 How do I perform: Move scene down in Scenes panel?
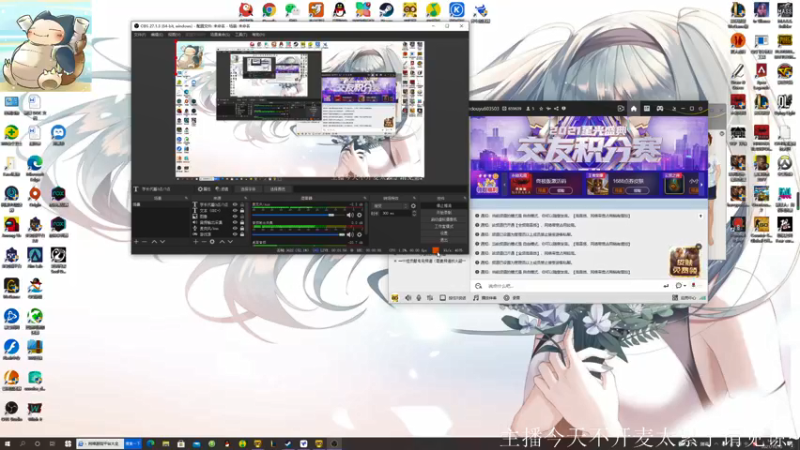click(162, 241)
